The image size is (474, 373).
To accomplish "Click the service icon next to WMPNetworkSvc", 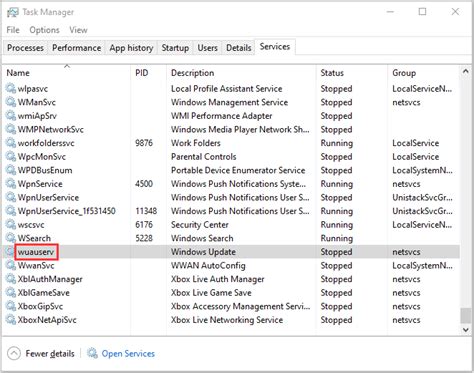I will (11, 129).
